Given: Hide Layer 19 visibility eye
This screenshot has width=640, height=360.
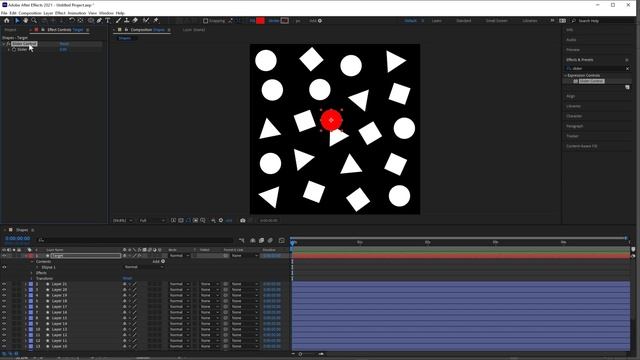Looking at the screenshot, I should coord(4,296).
